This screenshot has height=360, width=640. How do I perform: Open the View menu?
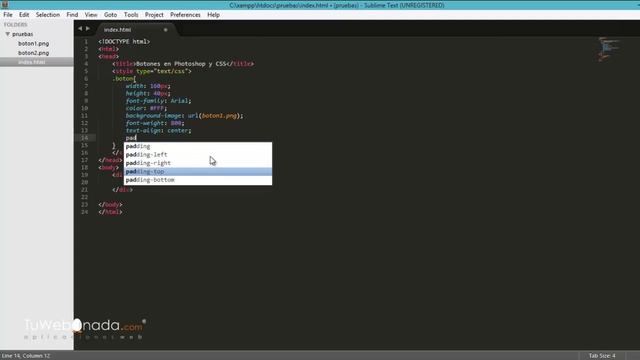(91, 15)
